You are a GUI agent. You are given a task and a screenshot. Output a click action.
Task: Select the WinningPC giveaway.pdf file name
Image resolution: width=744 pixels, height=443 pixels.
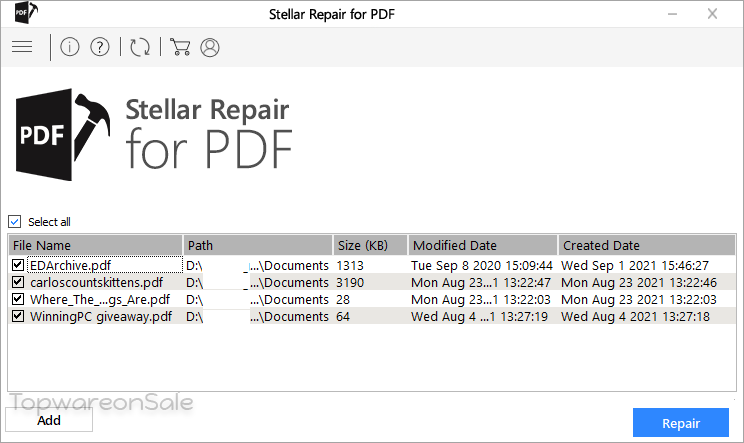[101, 316]
